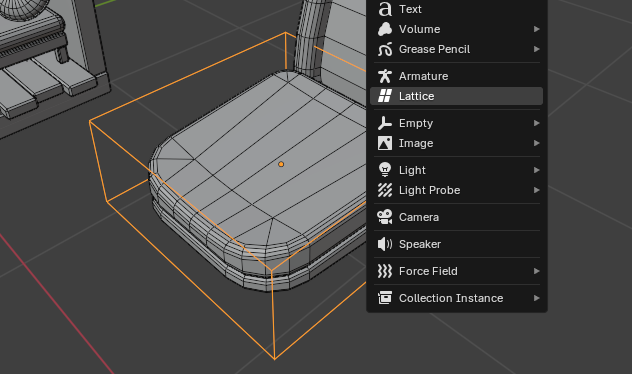Open the Force Field submenu entry
632x374 pixels.
(456, 271)
